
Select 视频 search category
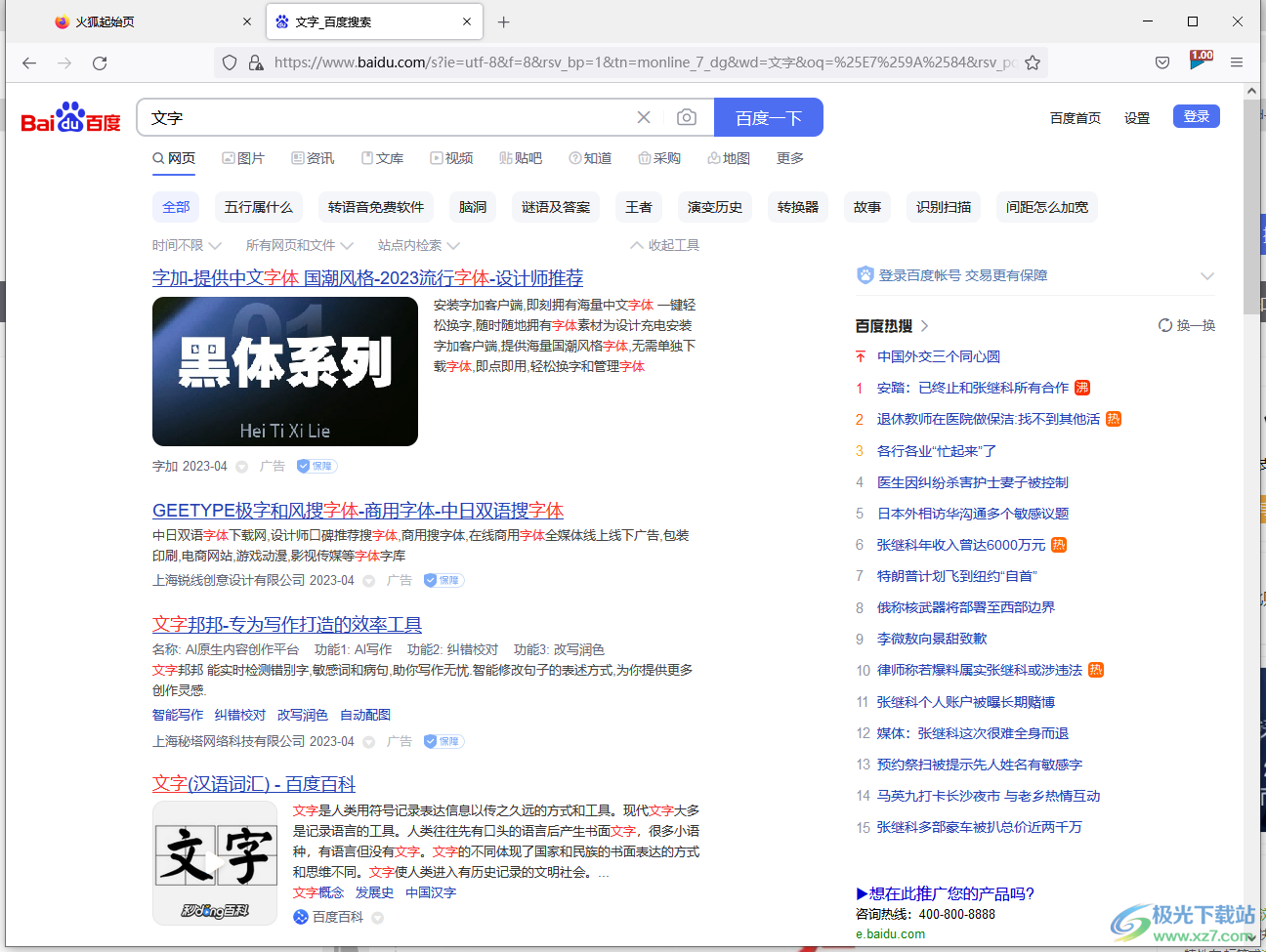tap(451, 158)
